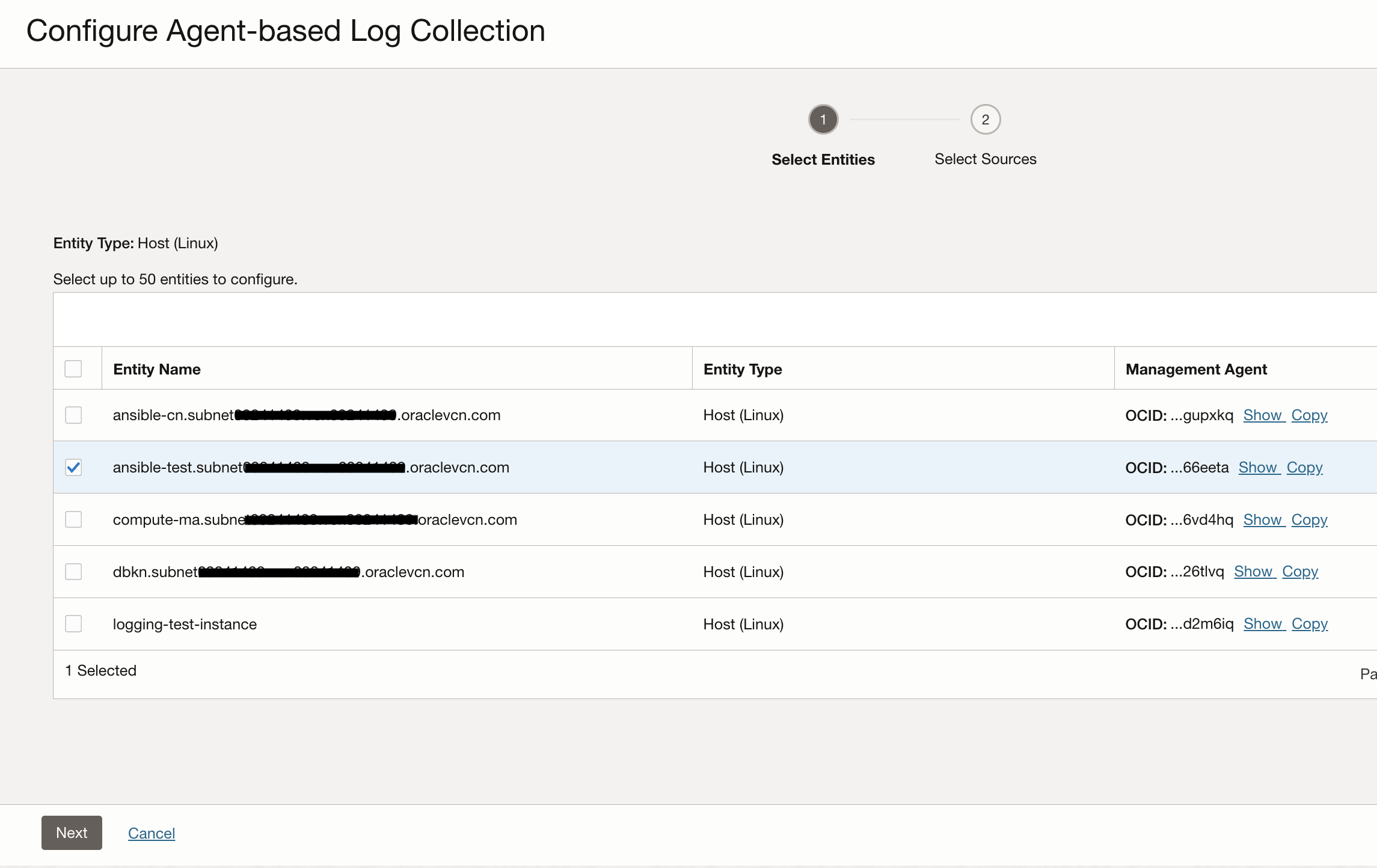
Task: Show the OCID ending in gupxkq
Action: tap(1263, 415)
